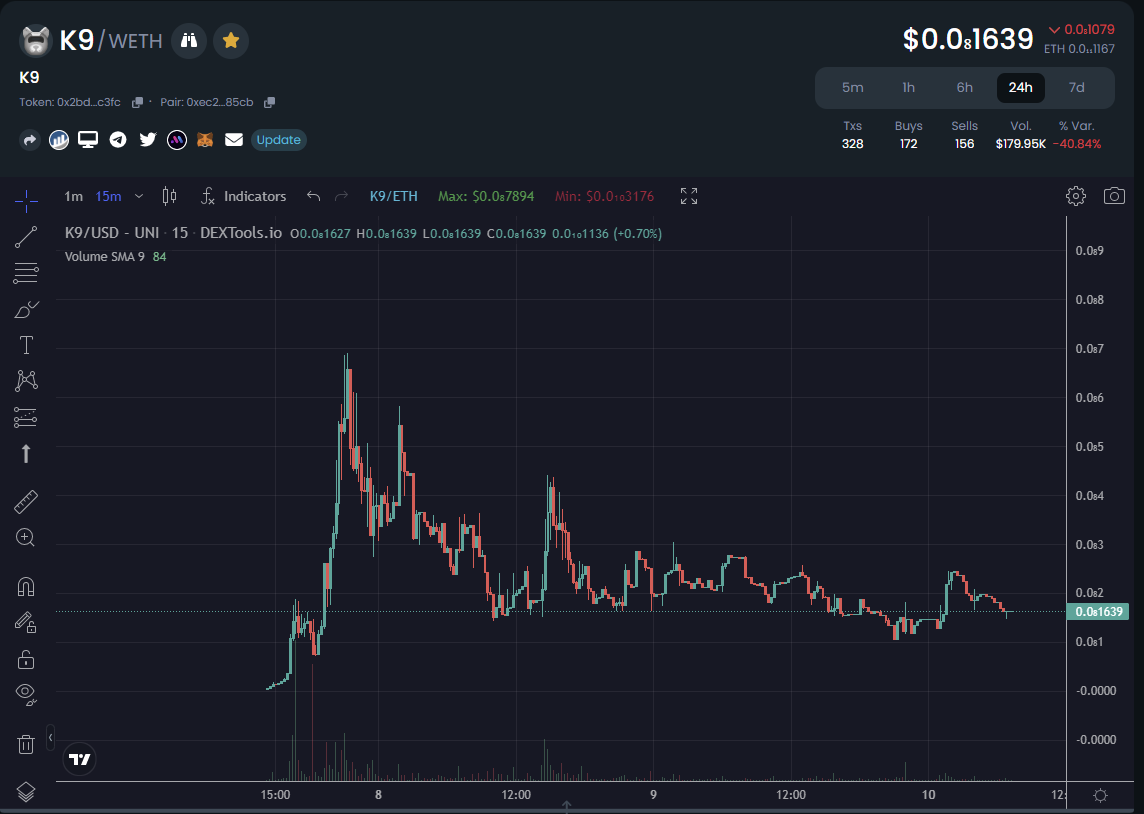Screen dimensions: 1144x814
Task: Click the Update button
Action: (279, 140)
